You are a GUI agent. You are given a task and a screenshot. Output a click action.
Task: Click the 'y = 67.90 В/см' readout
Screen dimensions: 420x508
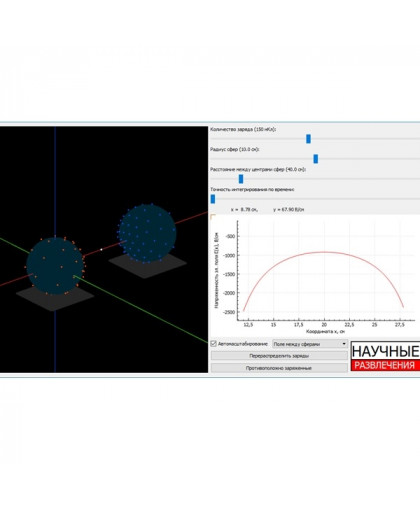tap(289, 210)
